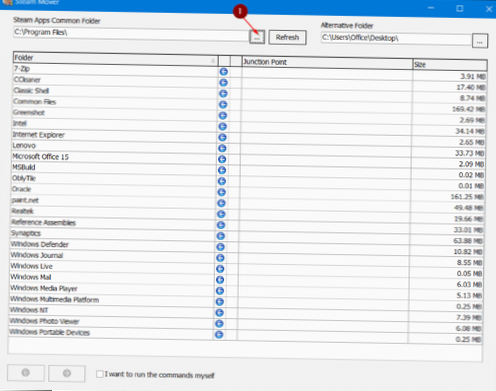This screenshot has width=496, height=391.
Task: Click the Alternative Folder path field
Action: (x=396, y=38)
